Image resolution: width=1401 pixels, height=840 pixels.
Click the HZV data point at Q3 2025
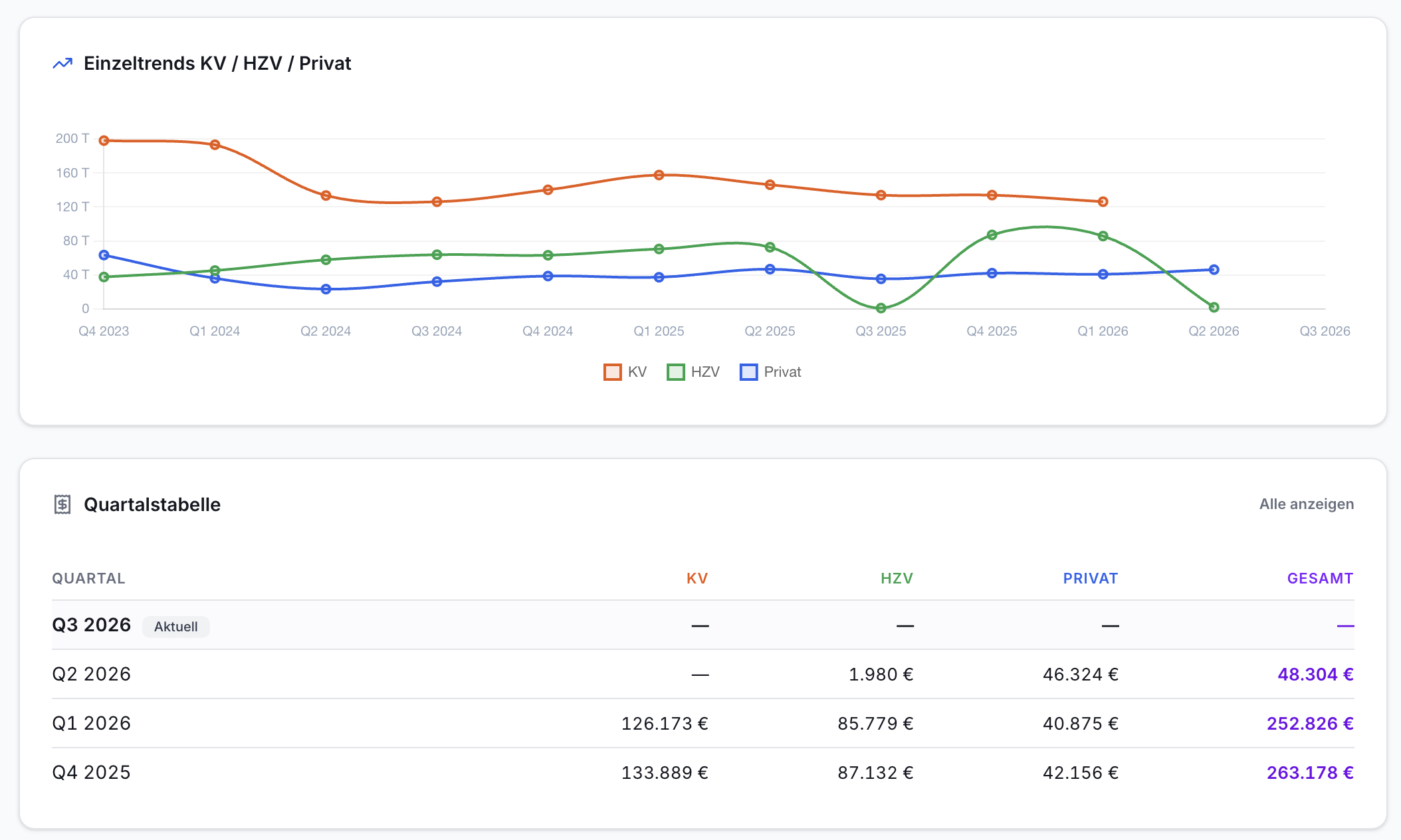(x=881, y=308)
